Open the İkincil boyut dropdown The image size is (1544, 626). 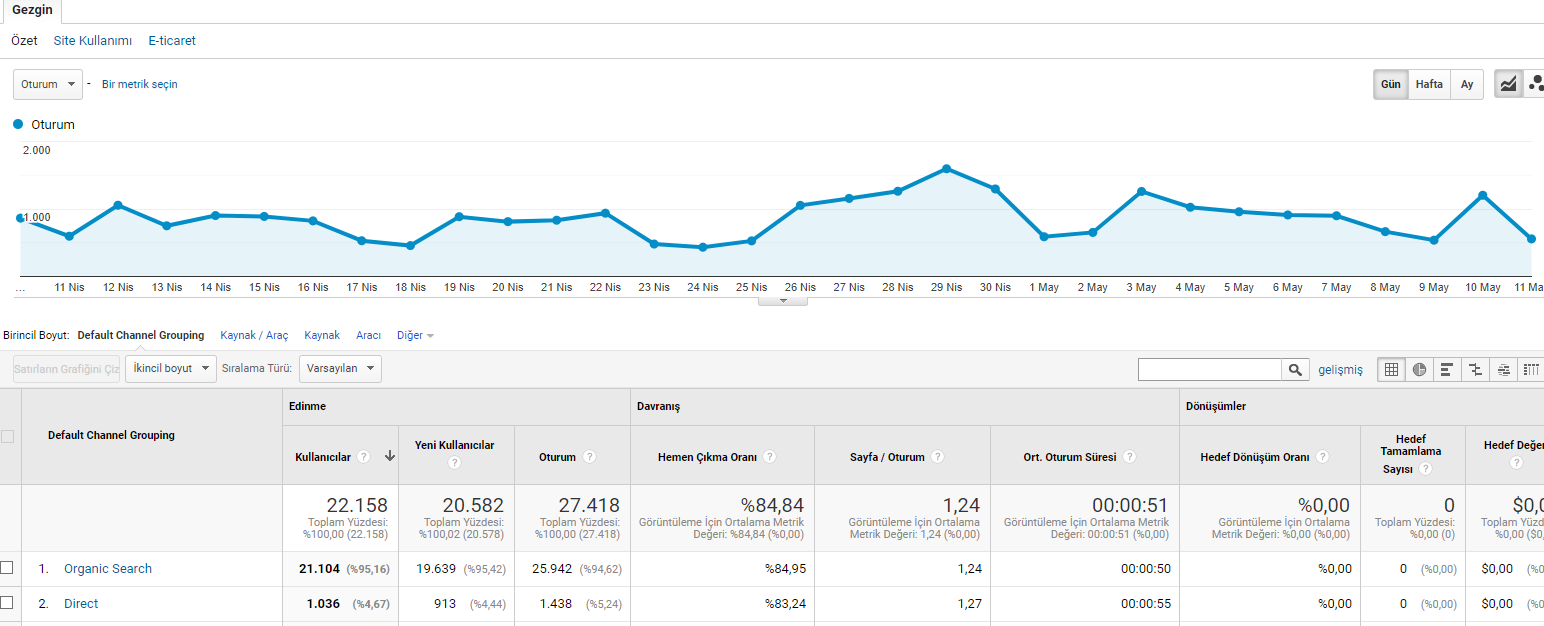point(171,368)
